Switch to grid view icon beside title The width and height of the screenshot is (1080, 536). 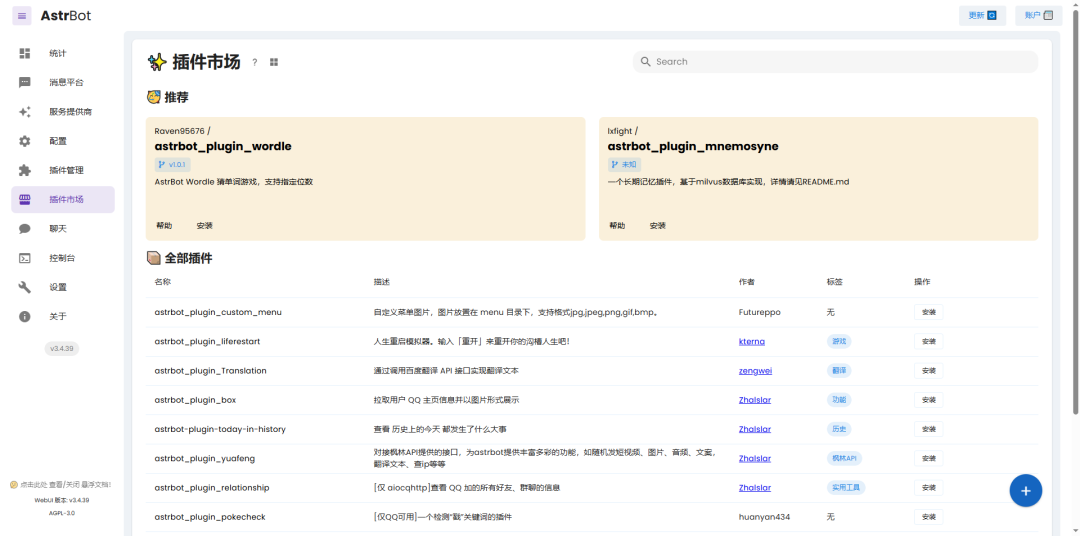pyautogui.click(x=273, y=62)
